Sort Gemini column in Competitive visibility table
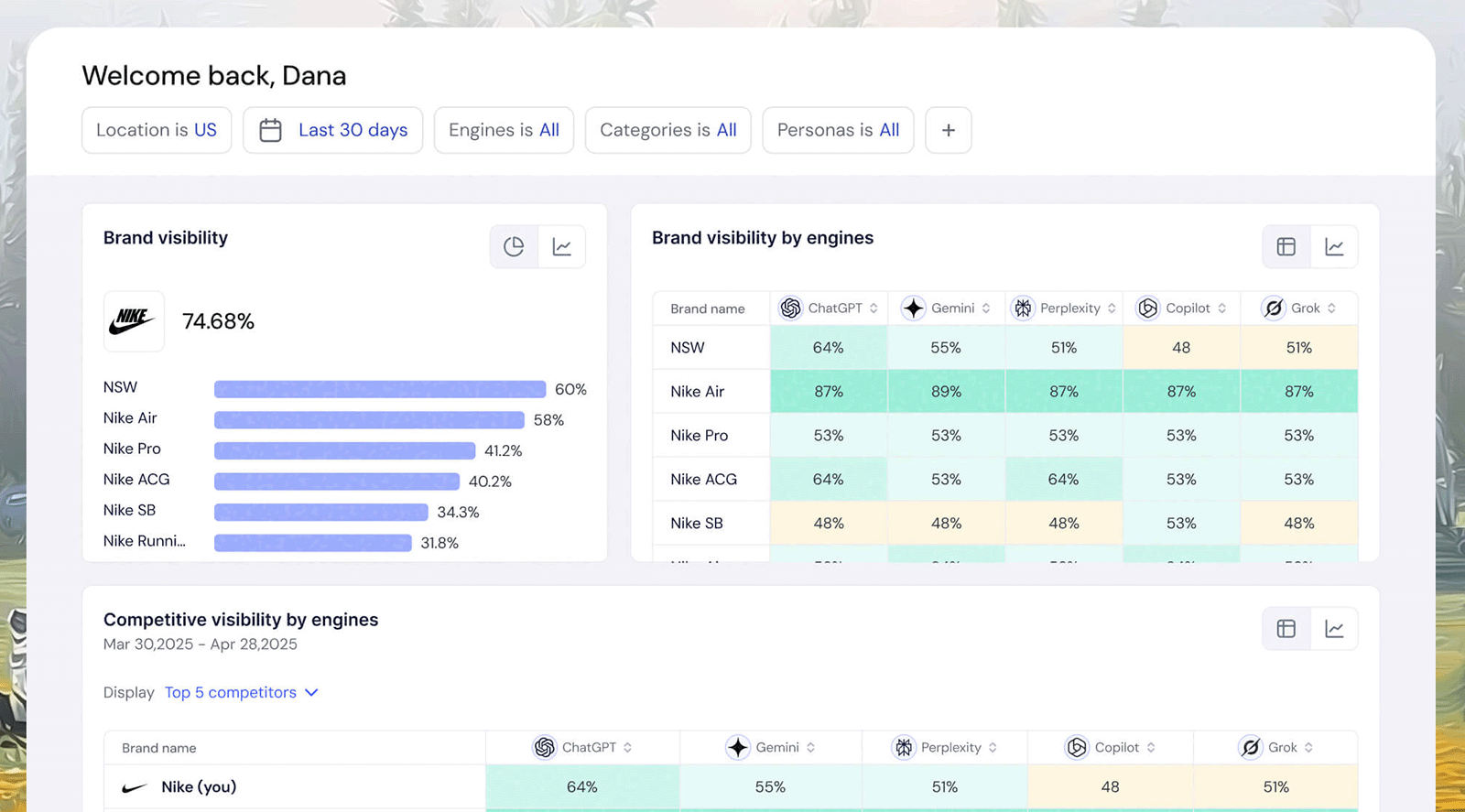Screen dimensions: 1465x812 tap(810, 748)
